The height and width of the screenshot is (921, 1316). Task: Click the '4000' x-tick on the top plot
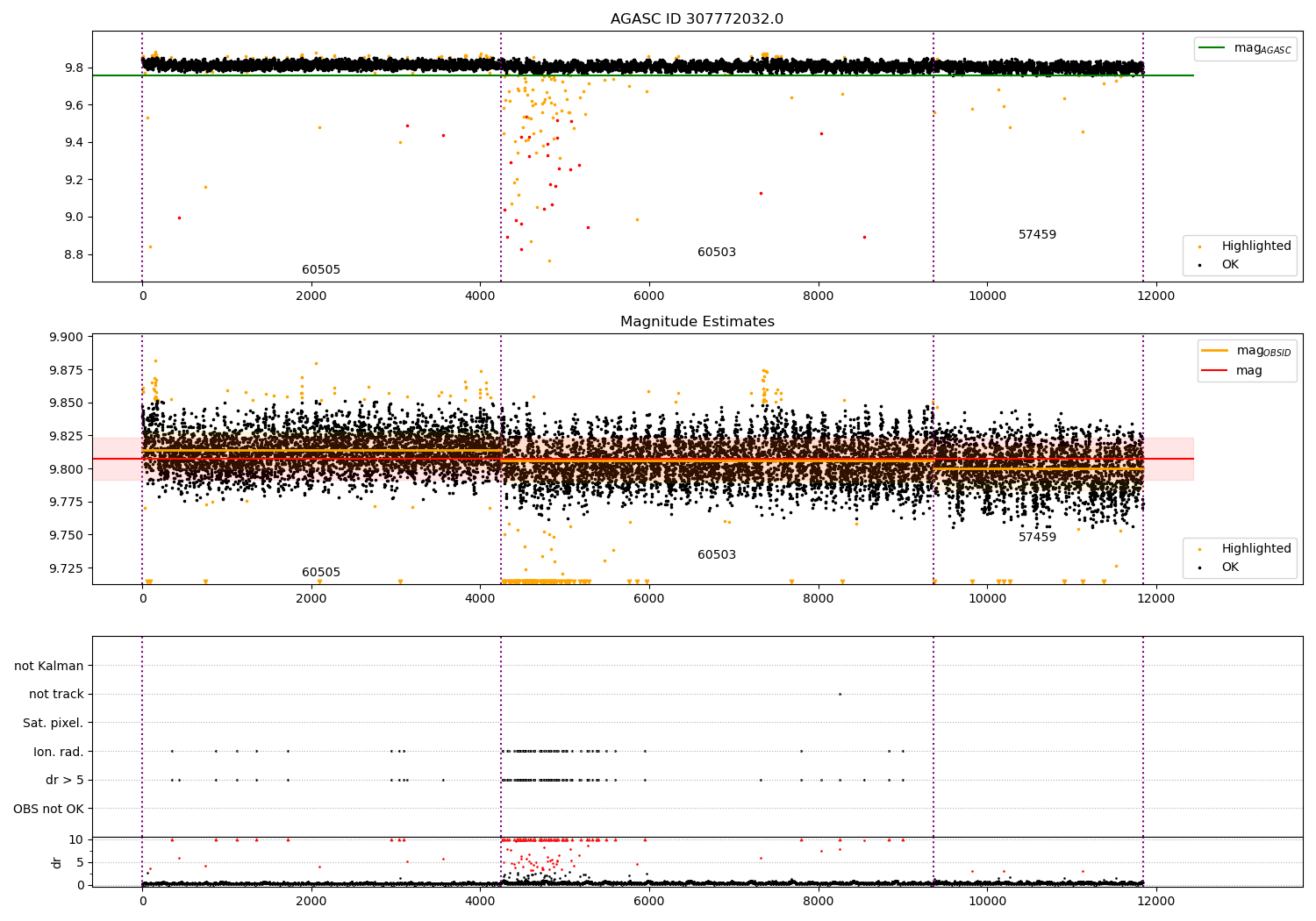481,296
